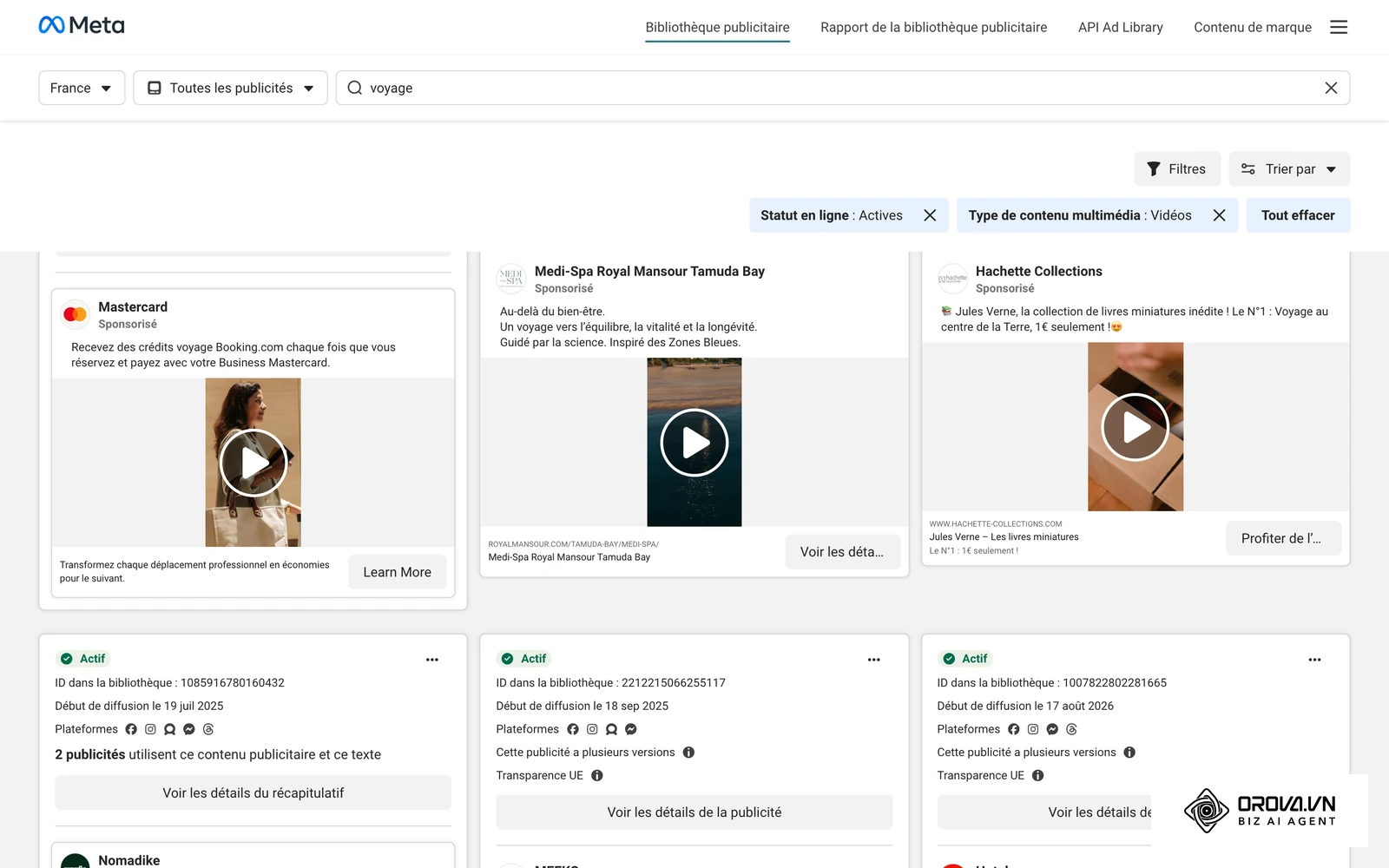Viewport: 1389px width, 868px height.
Task: Click Learn More on the Mastercard ad
Action: [x=397, y=572]
